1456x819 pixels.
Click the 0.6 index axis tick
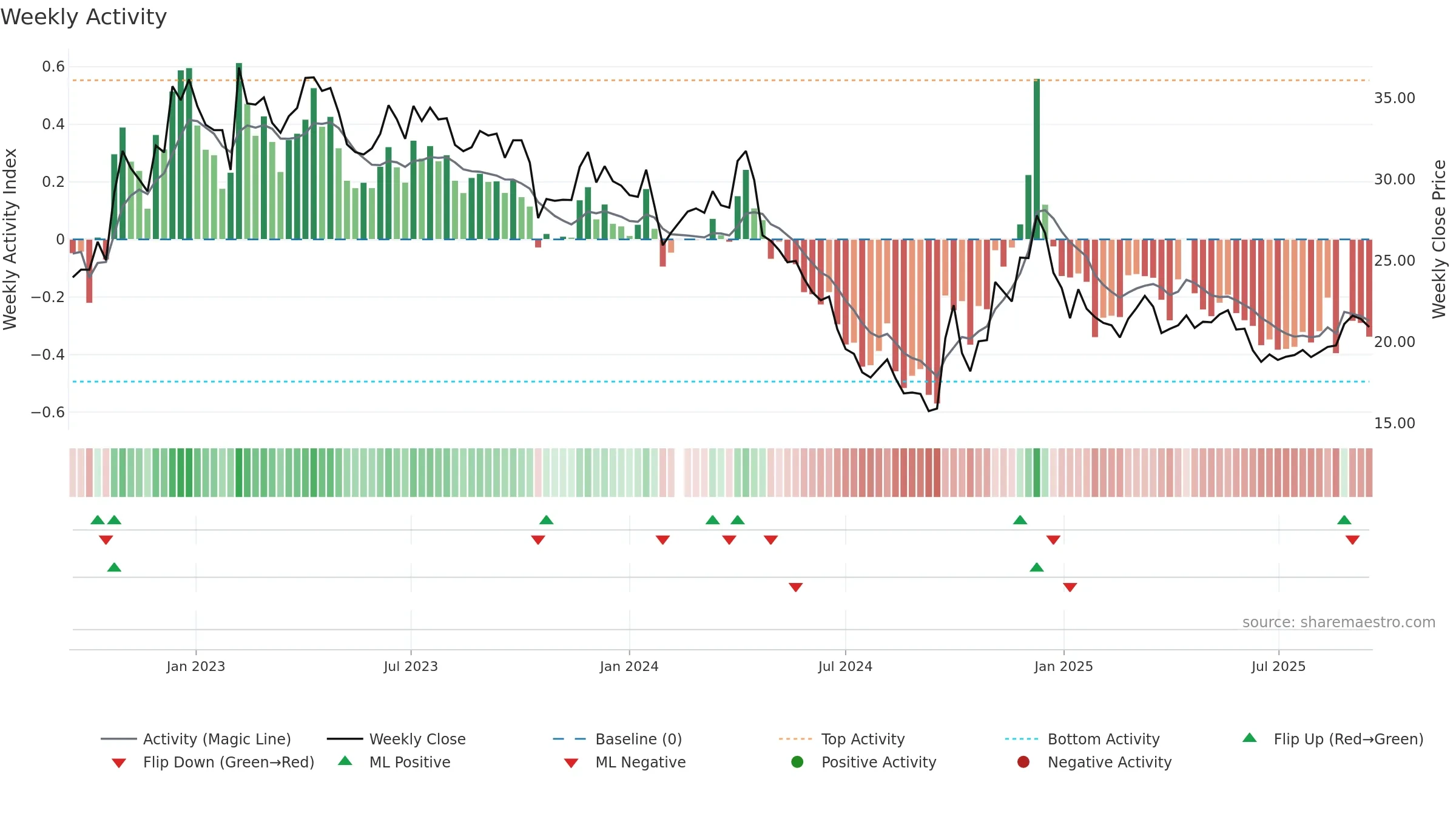[53, 67]
